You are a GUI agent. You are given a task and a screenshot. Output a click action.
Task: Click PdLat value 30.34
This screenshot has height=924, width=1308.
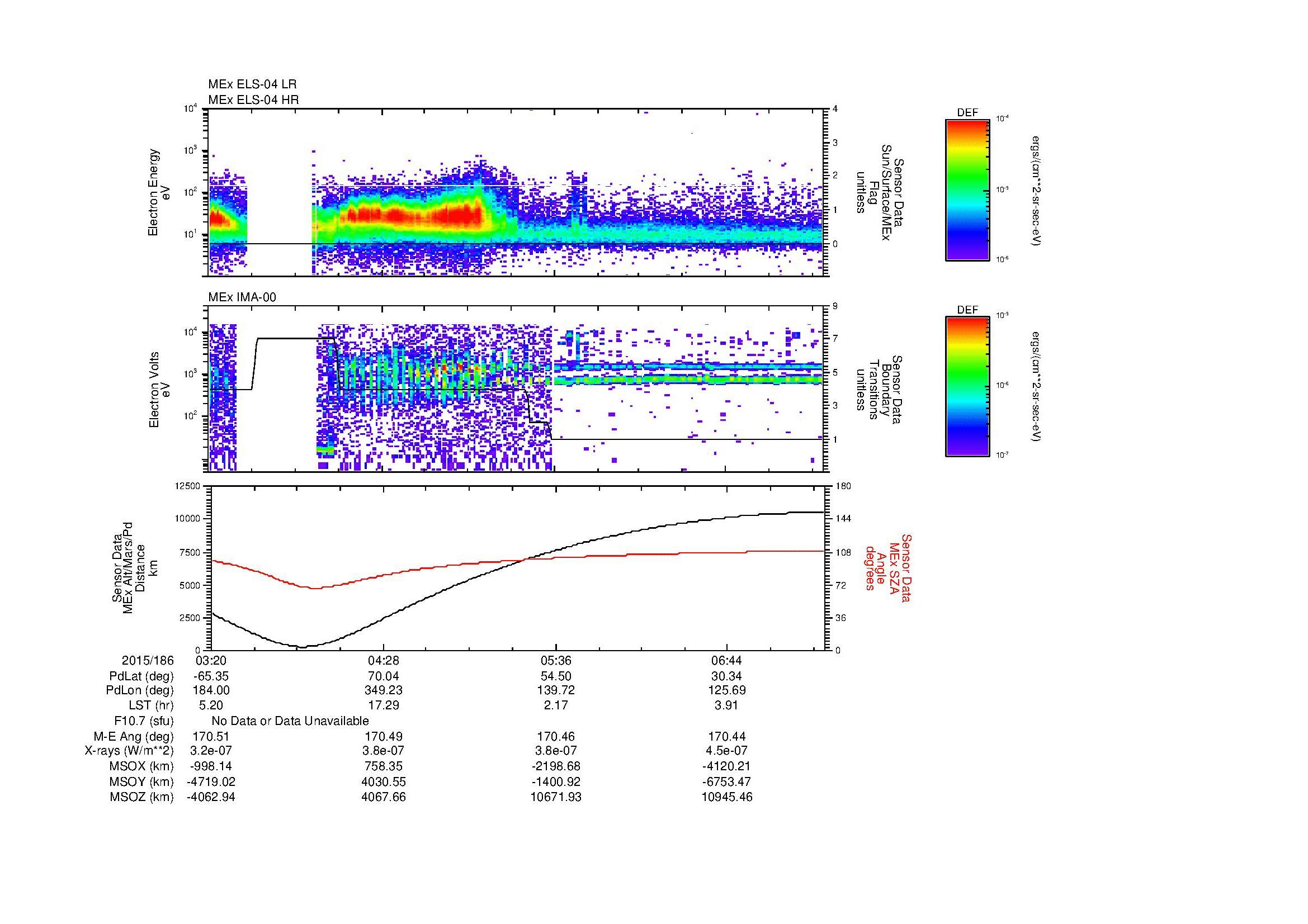click(x=727, y=676)
